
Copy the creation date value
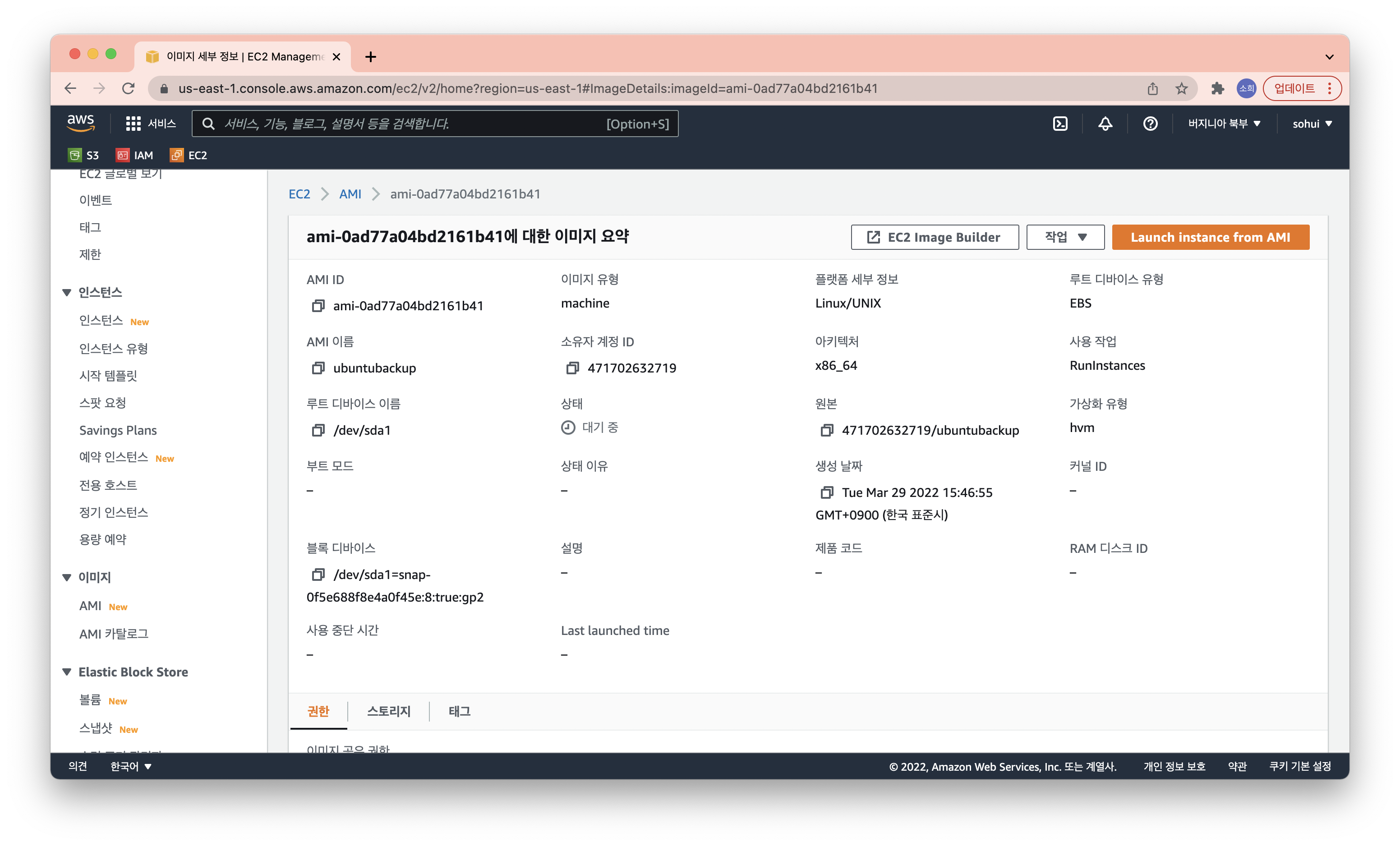pyautogui.click(x=827, y=492)
